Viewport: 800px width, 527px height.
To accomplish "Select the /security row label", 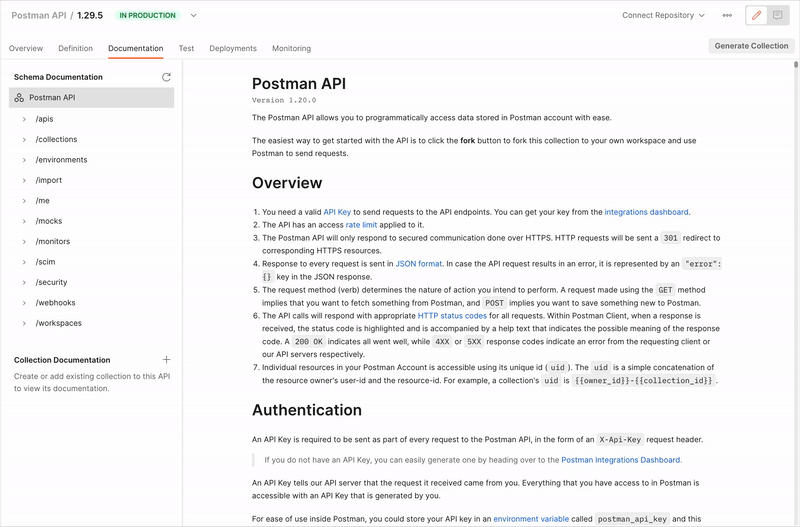I will pos(52,282).
